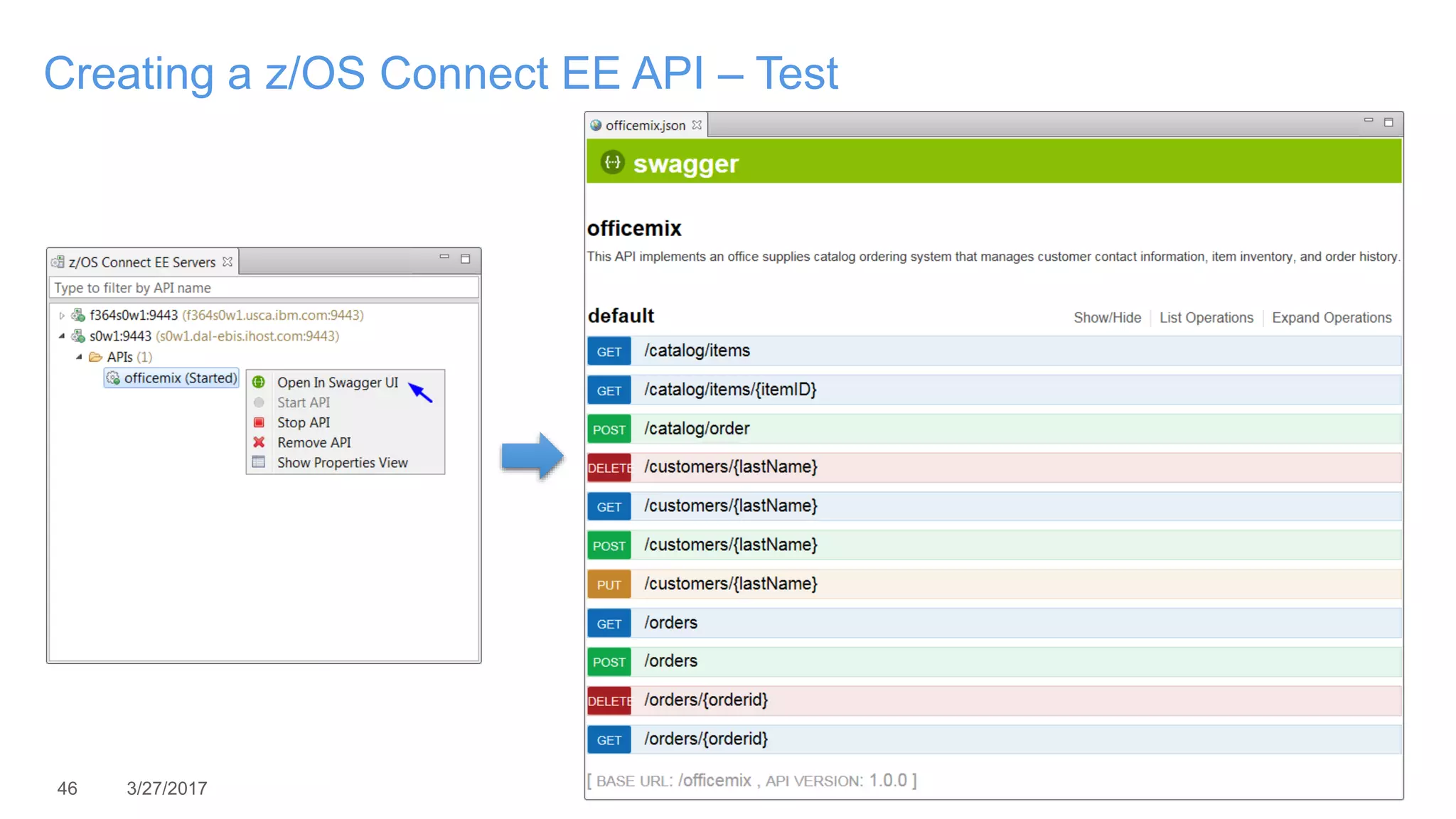The image size is (1456, 819).
Task: Click the Show Properties View table icon
Action: 259,462
